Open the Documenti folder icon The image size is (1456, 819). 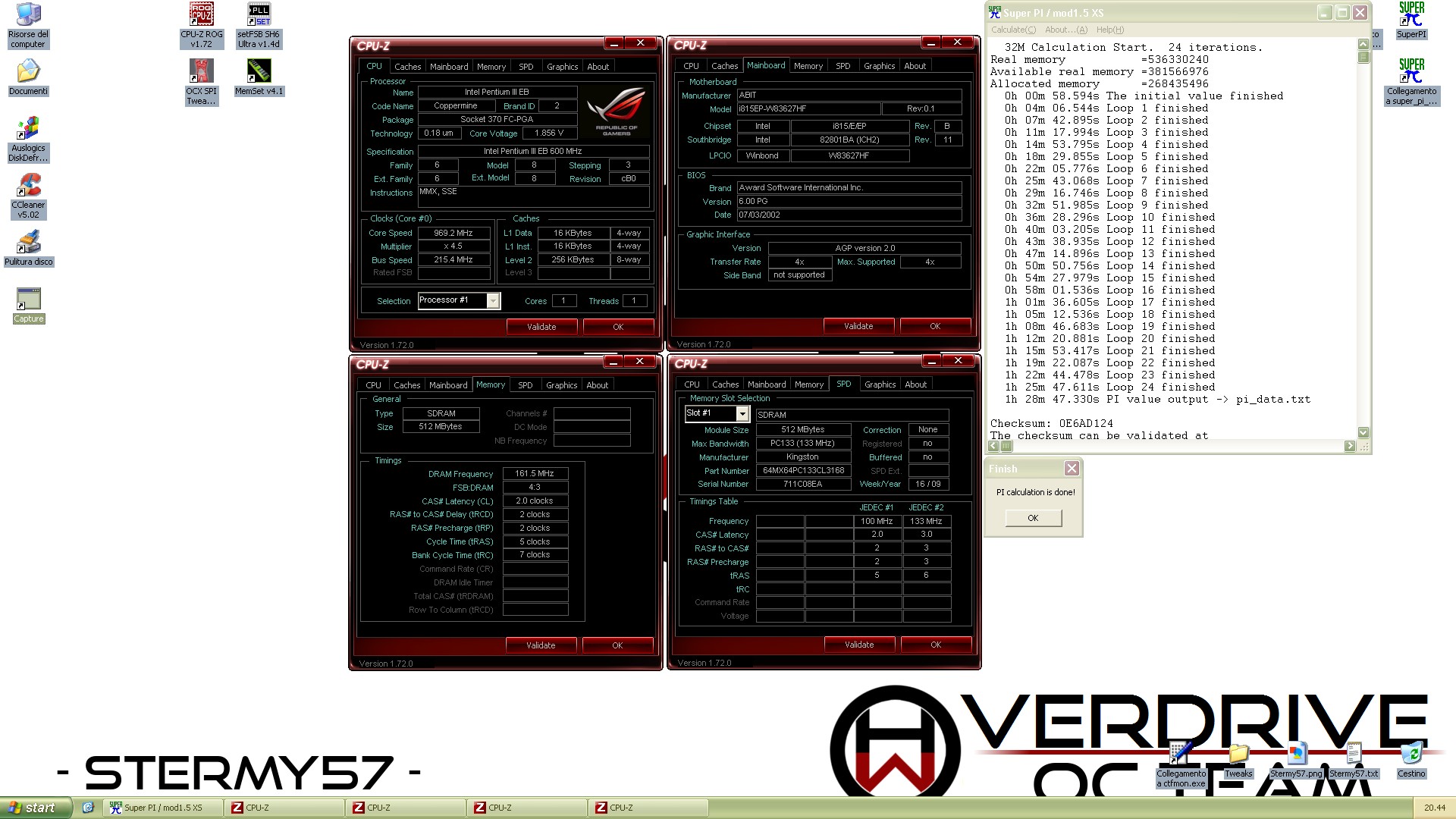pos(28,78)
